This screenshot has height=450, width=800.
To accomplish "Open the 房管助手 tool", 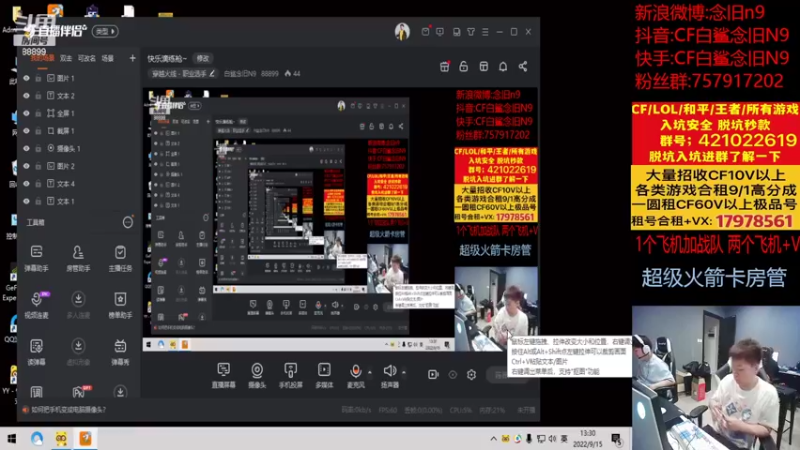I will [x=78, y=257].
